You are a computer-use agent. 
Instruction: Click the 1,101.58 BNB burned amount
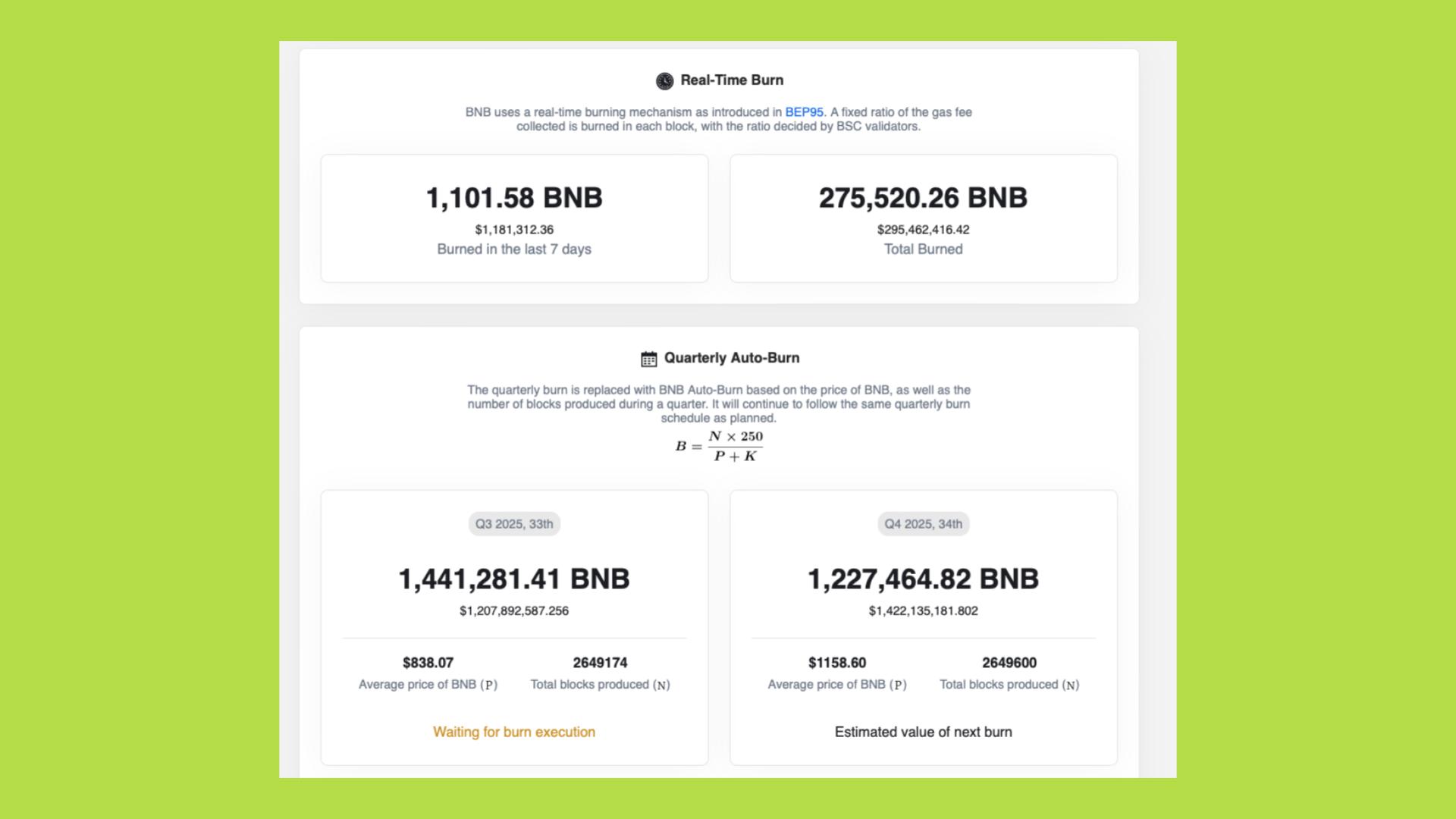click(514, 198)
